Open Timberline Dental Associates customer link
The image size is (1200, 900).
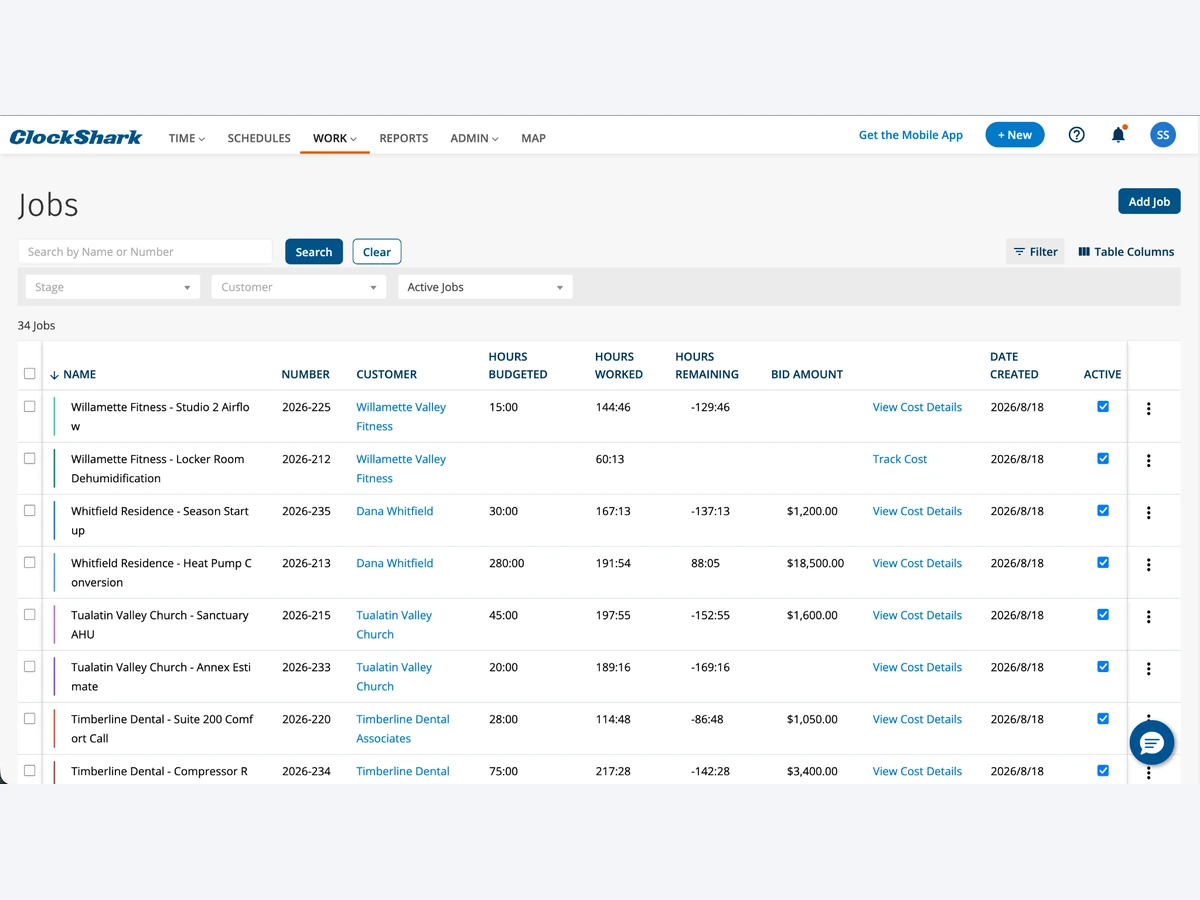pos(403,729)
